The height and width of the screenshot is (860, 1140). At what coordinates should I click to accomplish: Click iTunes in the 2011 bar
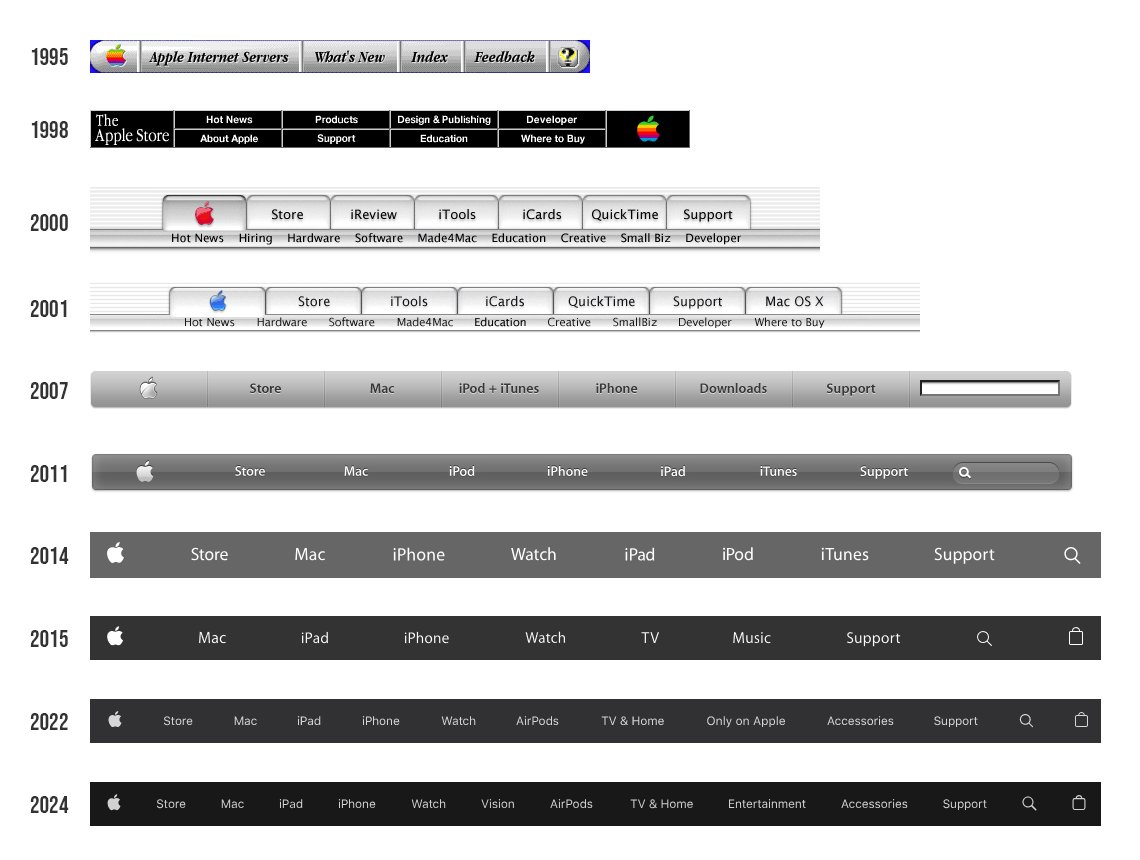(778, 471)
